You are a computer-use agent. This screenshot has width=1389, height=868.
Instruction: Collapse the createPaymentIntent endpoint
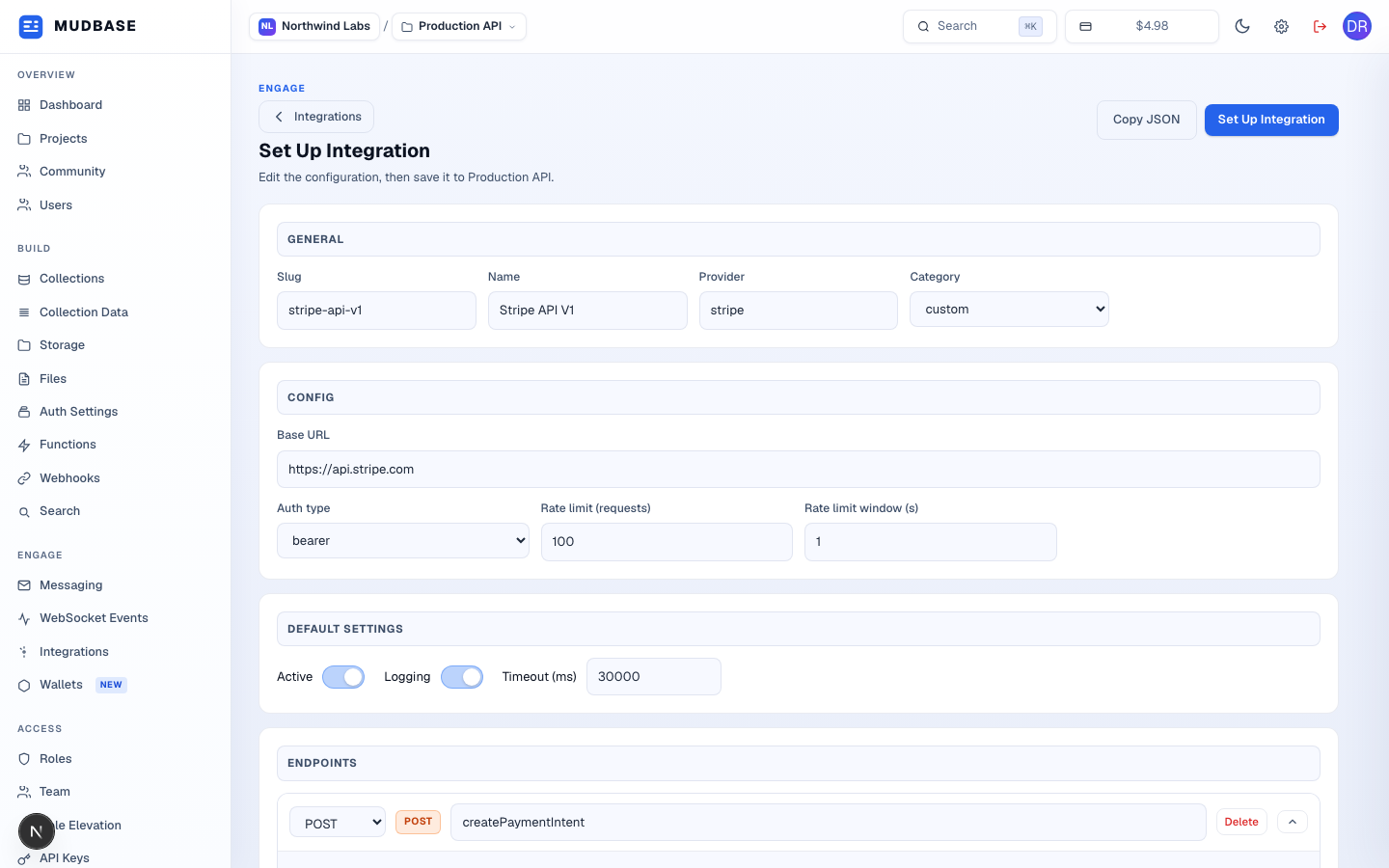click(x=1293, y=822)
